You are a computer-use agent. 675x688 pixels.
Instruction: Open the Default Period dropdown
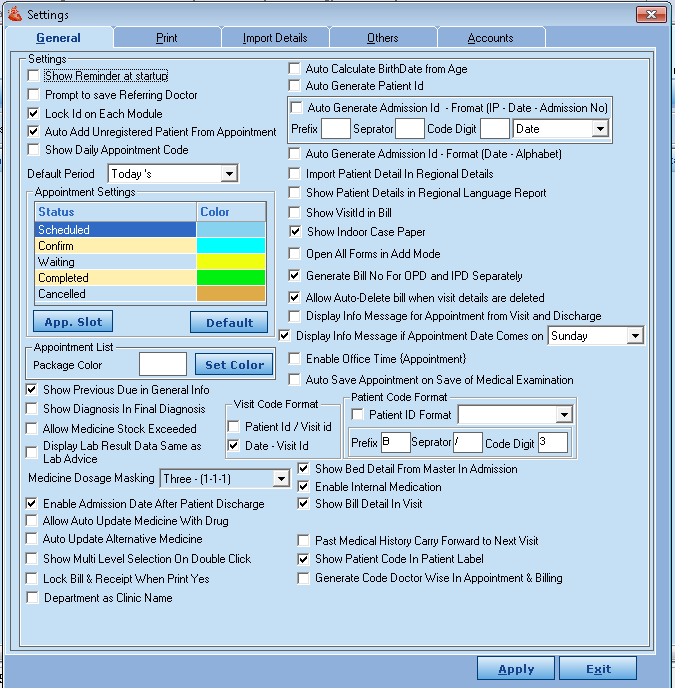tap(229, 174)
